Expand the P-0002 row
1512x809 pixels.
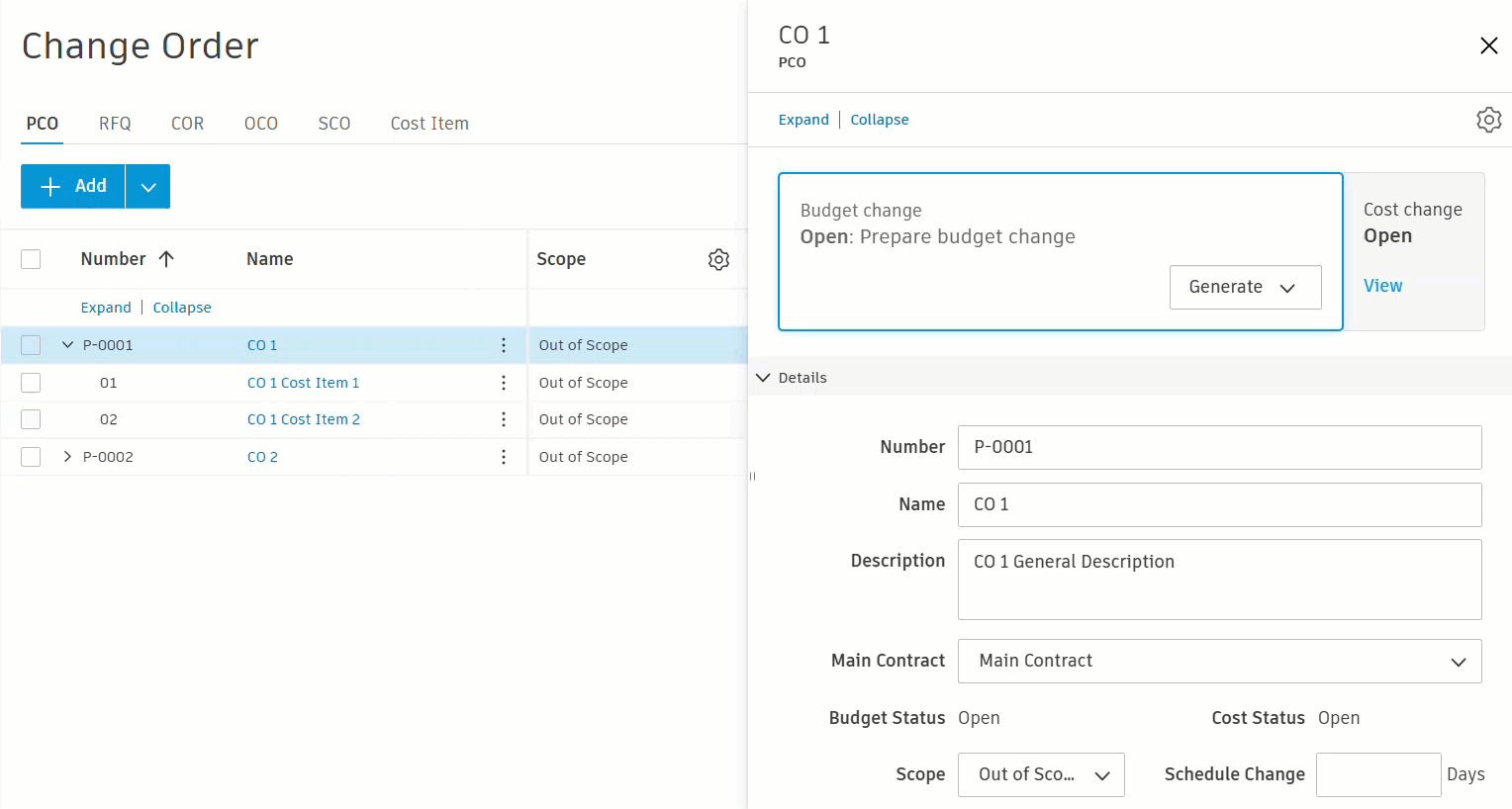coord(67,457)
